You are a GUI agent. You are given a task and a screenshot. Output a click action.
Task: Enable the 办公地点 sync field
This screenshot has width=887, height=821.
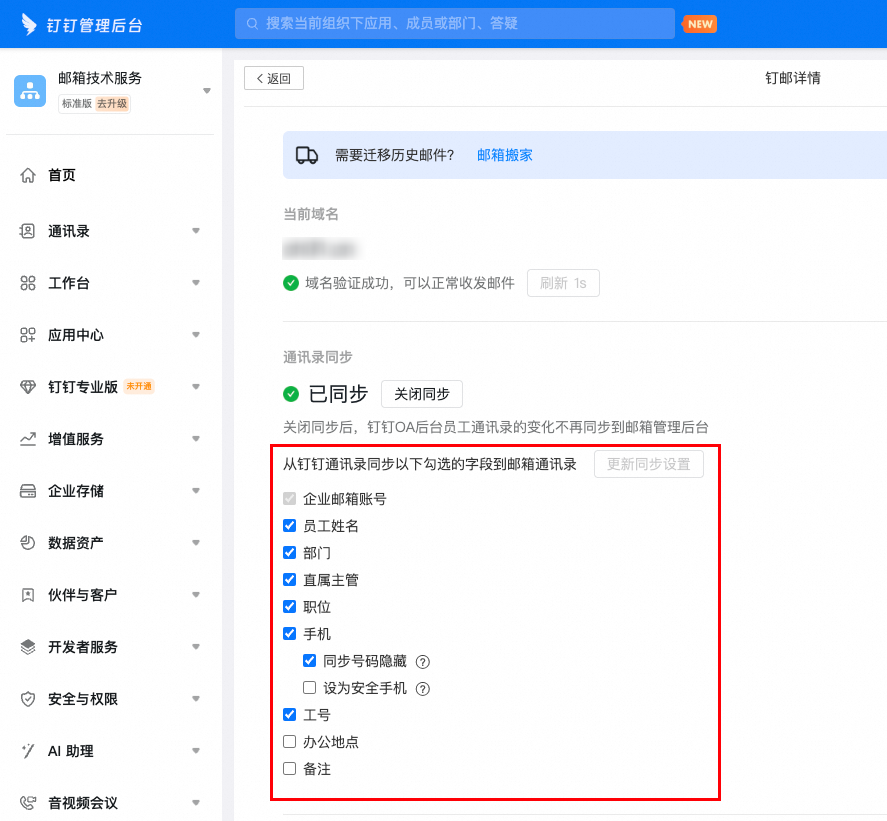[290, 742]
